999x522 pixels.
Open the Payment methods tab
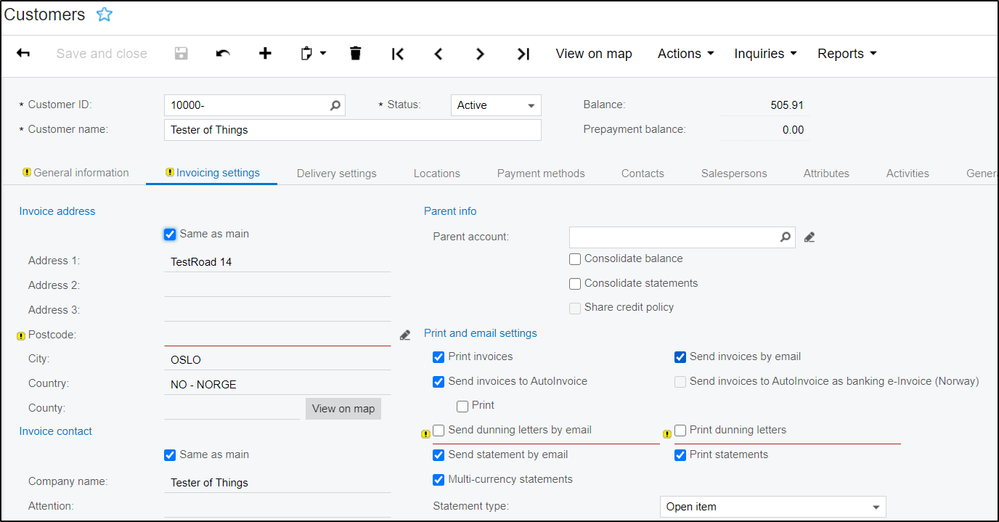coord(540,173)
